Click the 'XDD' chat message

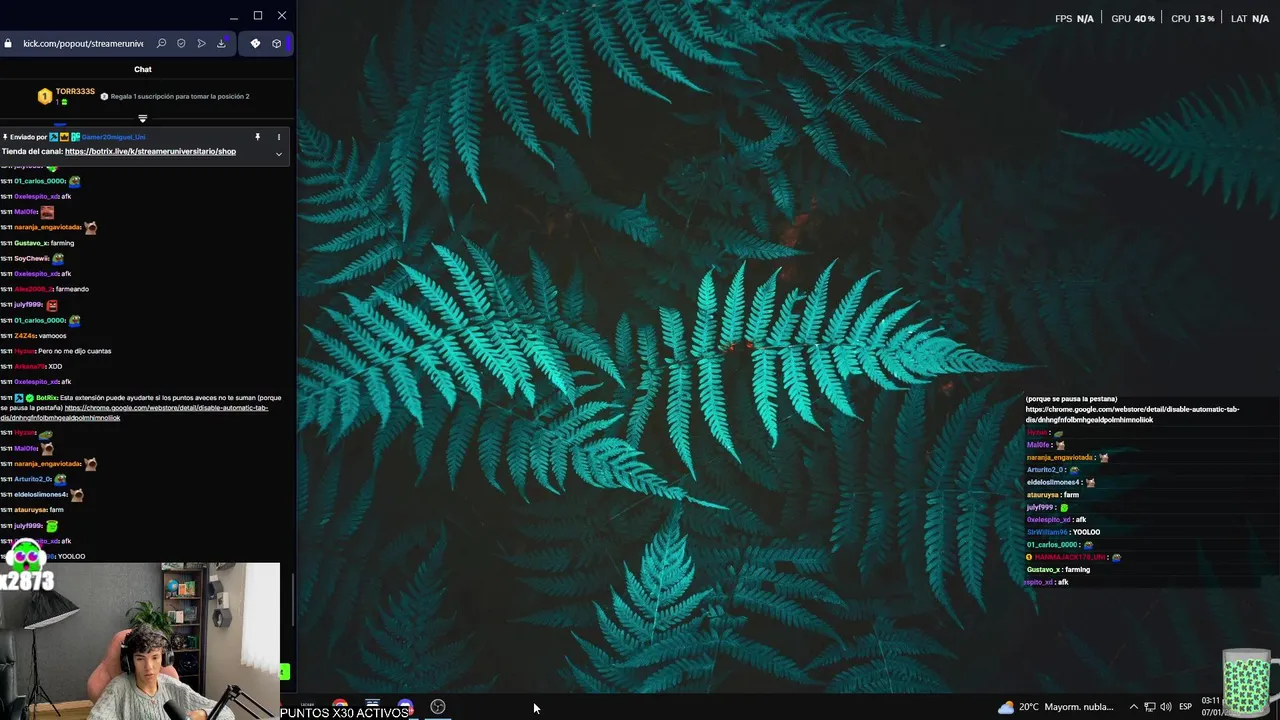55,367
